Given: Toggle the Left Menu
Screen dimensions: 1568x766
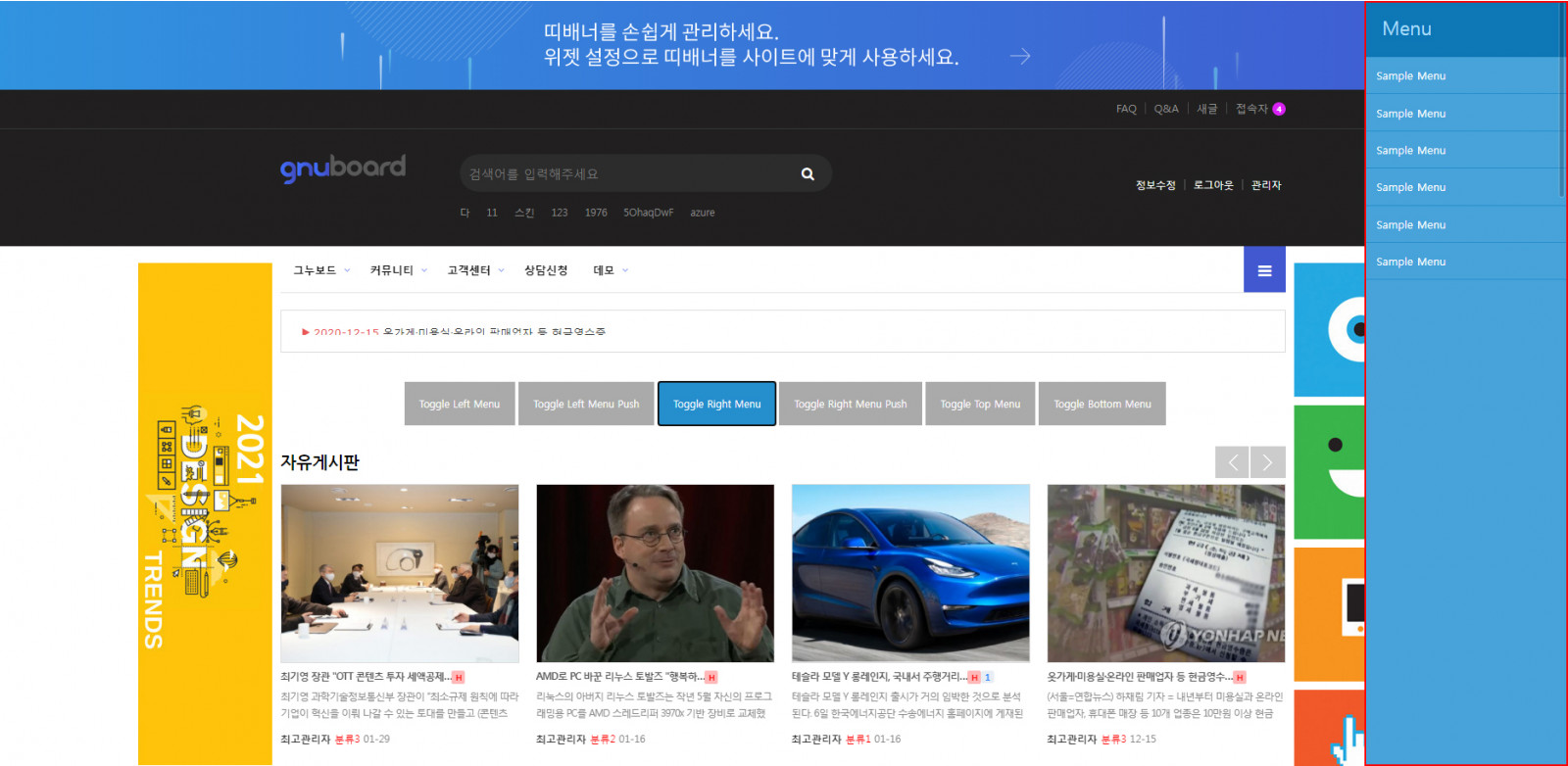Looking at the screenshot, I should tap(459, 404).
